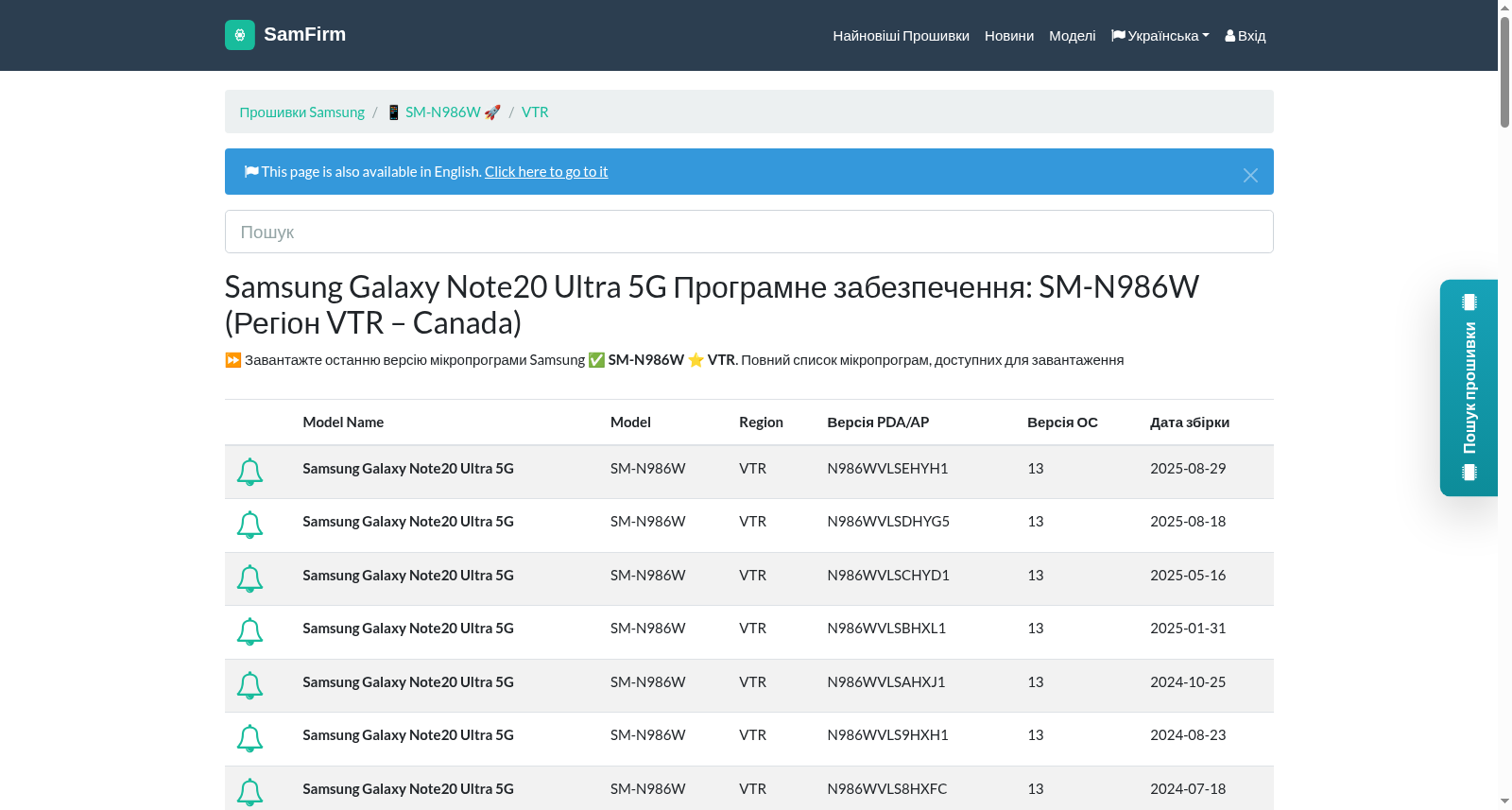Screen dimensions: 1512x810
Task: Click bell icon for N986WVLS8HXFC row
Action: 249,792
